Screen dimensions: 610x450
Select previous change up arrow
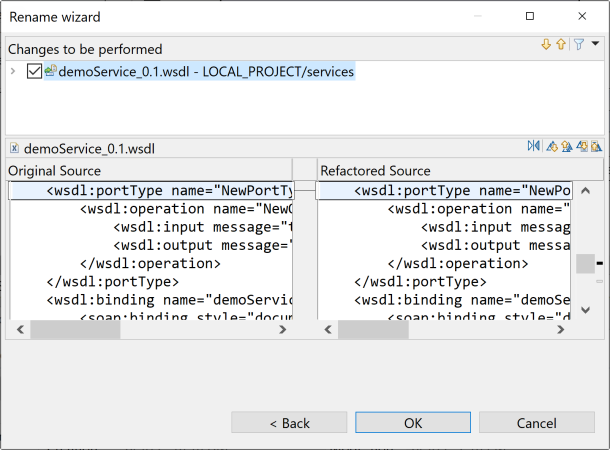tap(561, 45)
